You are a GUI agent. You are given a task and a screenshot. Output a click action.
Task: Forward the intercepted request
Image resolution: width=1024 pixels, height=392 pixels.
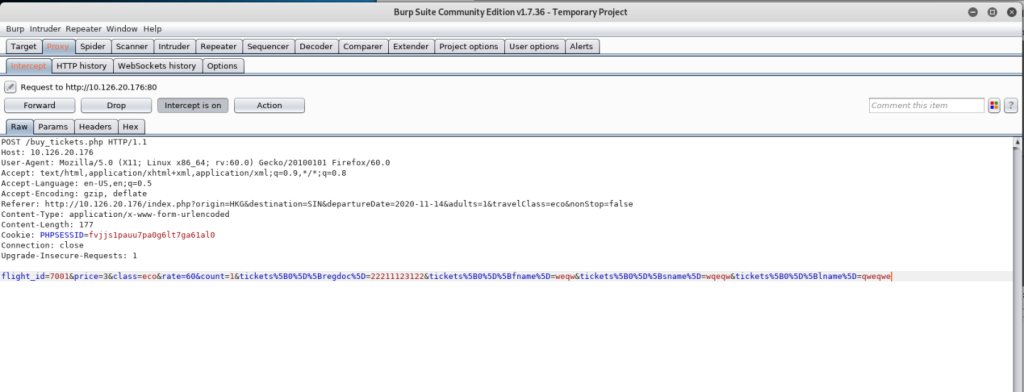coord(39,105)
